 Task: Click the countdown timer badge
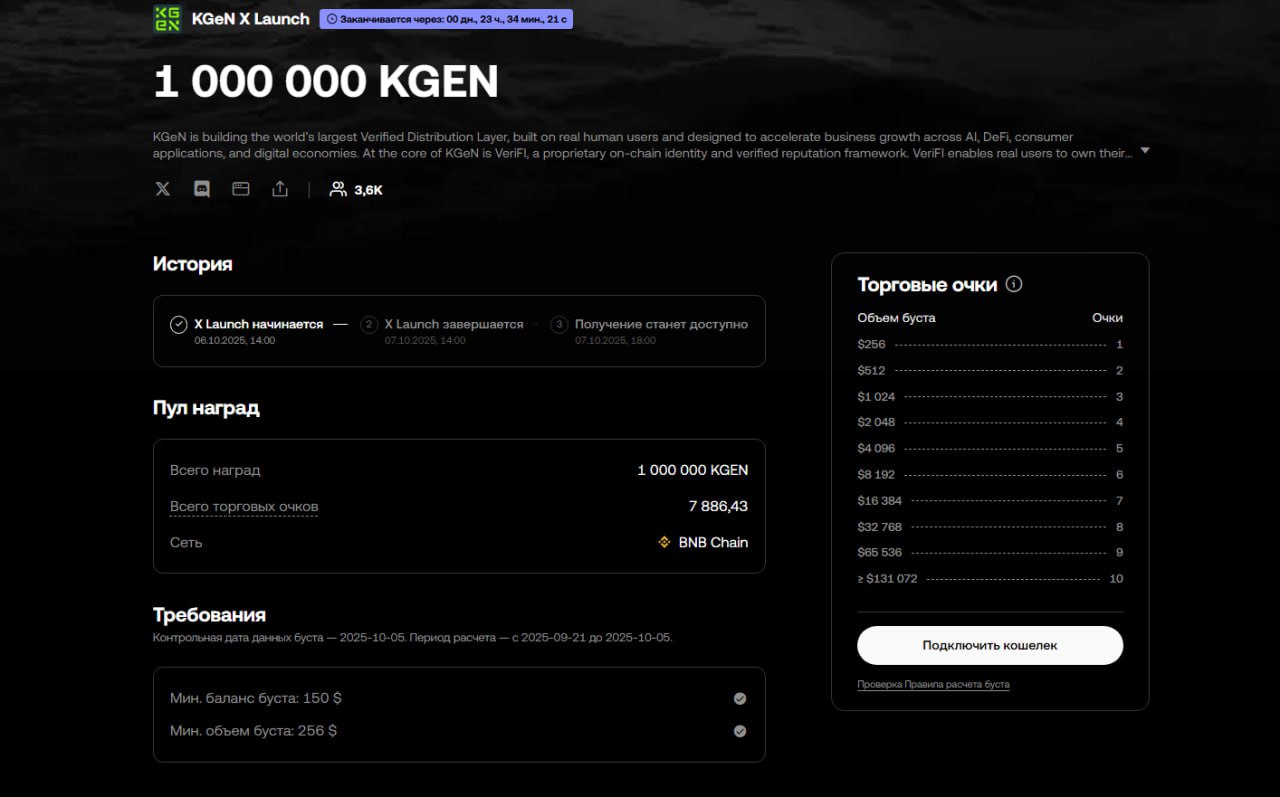click(446, 19)
